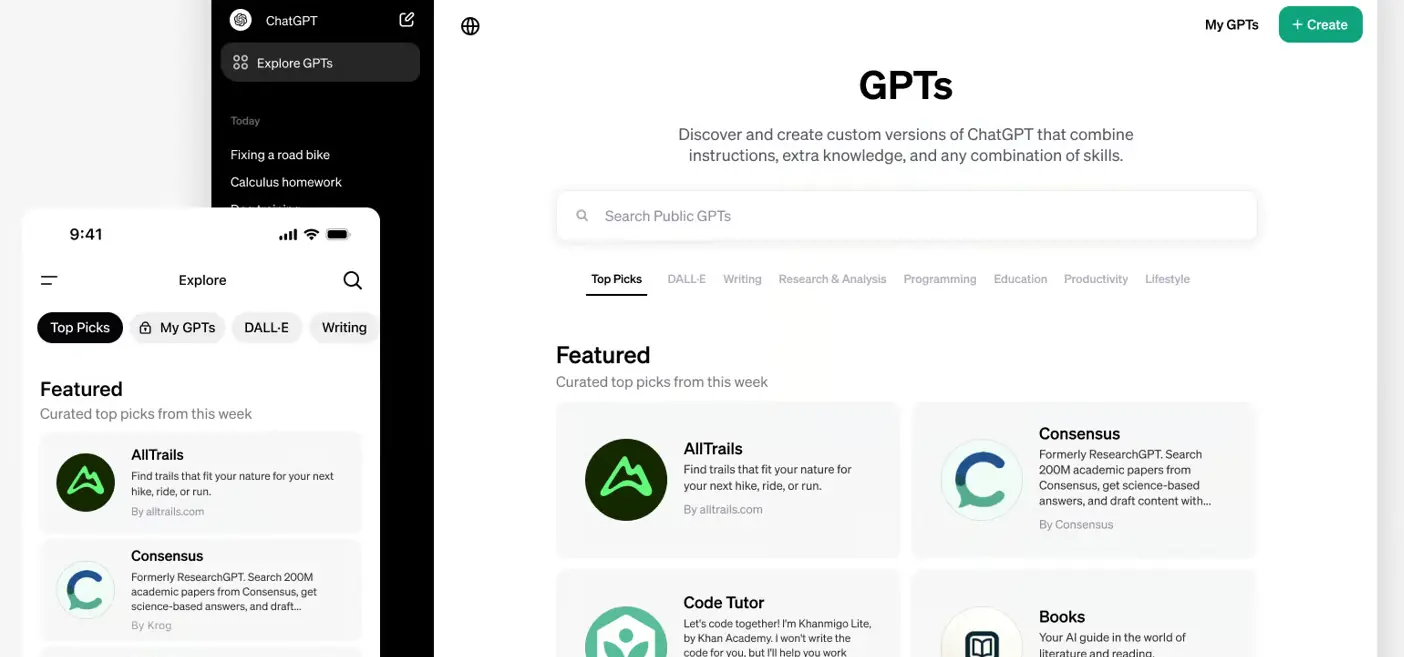Open My GPTs link in header

[x=1231, y=25]
